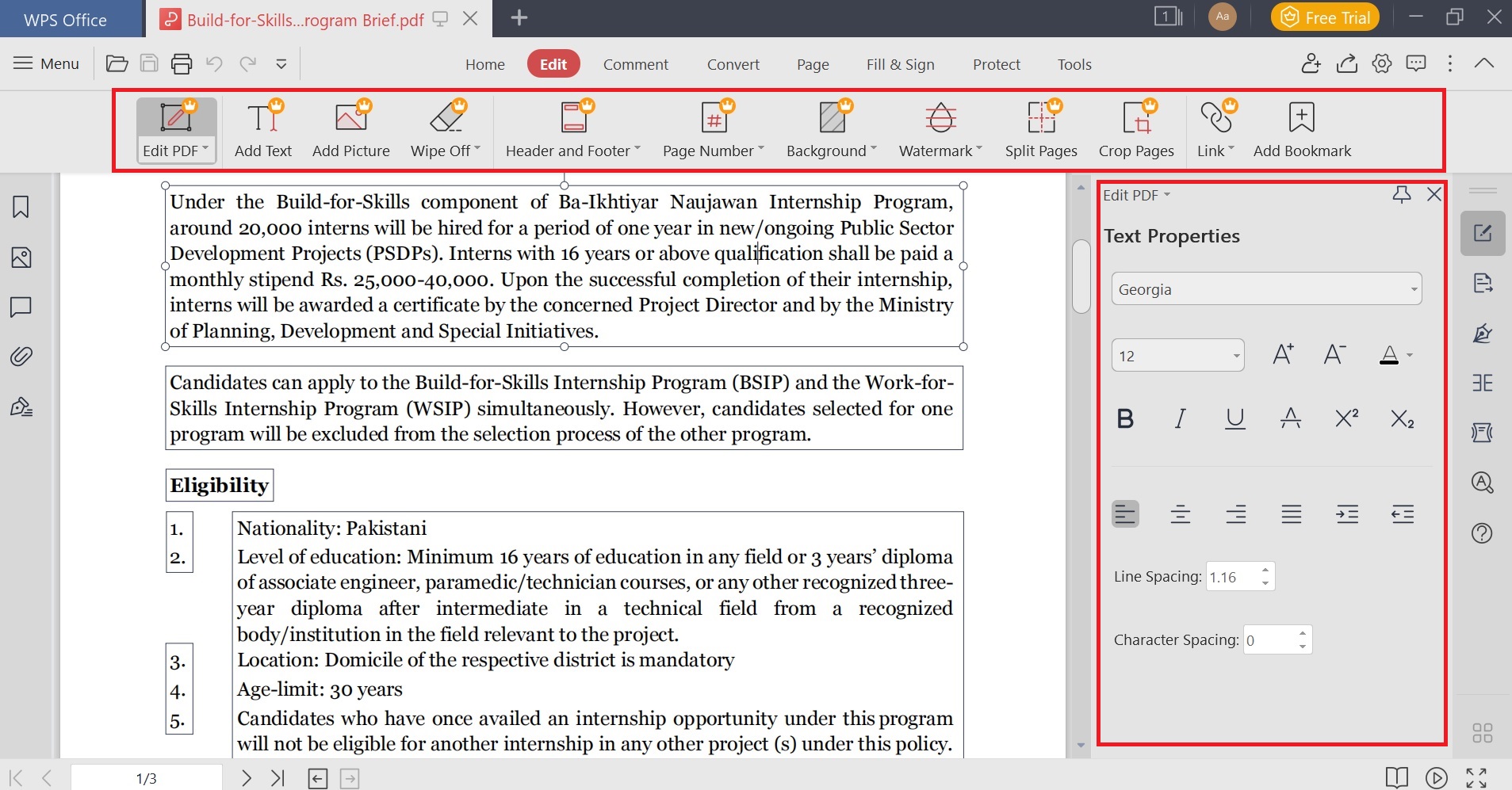This screenshot has width=1512, height=790.
Task: Open the Split Pages tool
Action: coord(1041,127)
